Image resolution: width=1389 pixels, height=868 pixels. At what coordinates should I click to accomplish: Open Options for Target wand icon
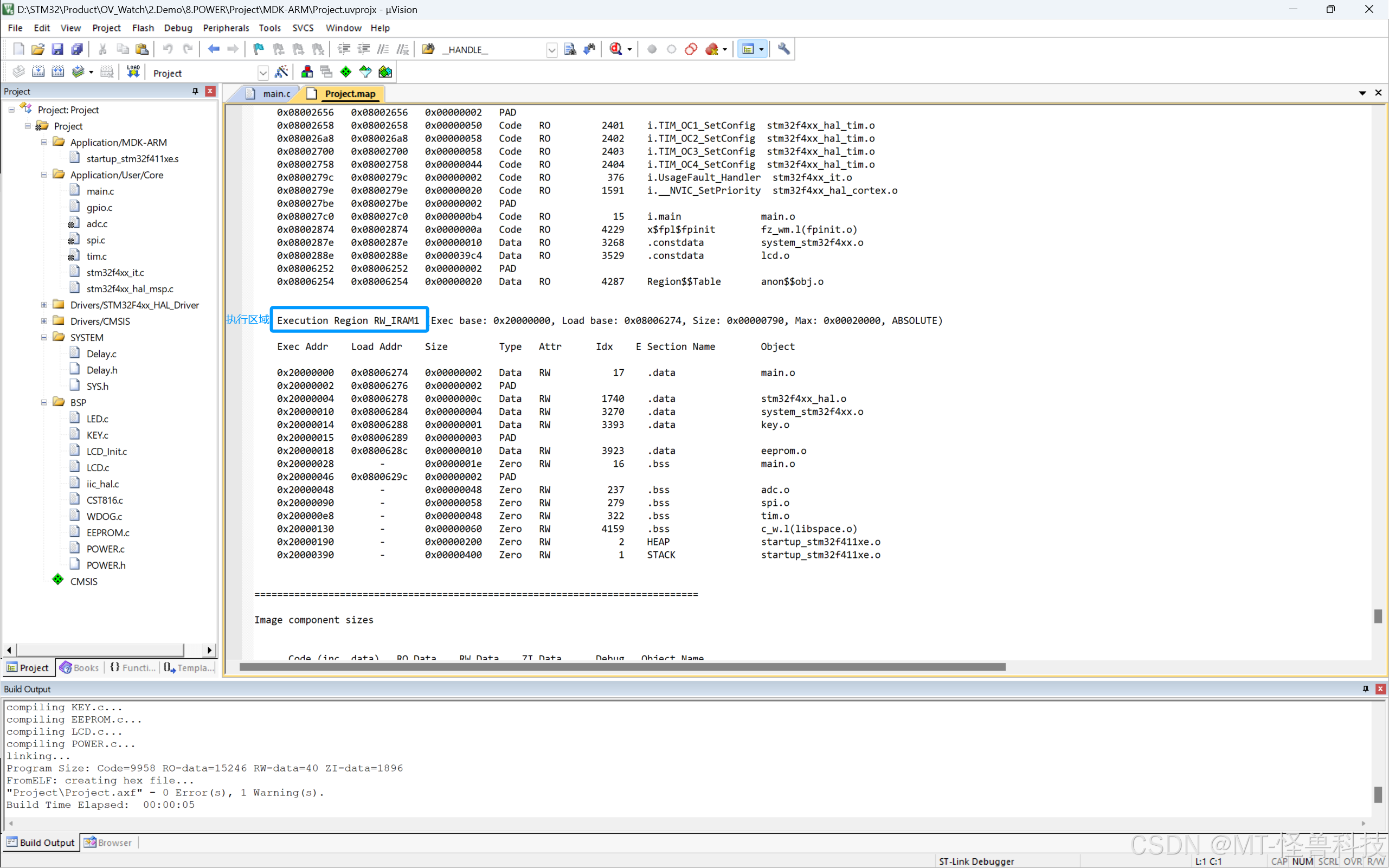pyautogui.click(x=281, y=72)
